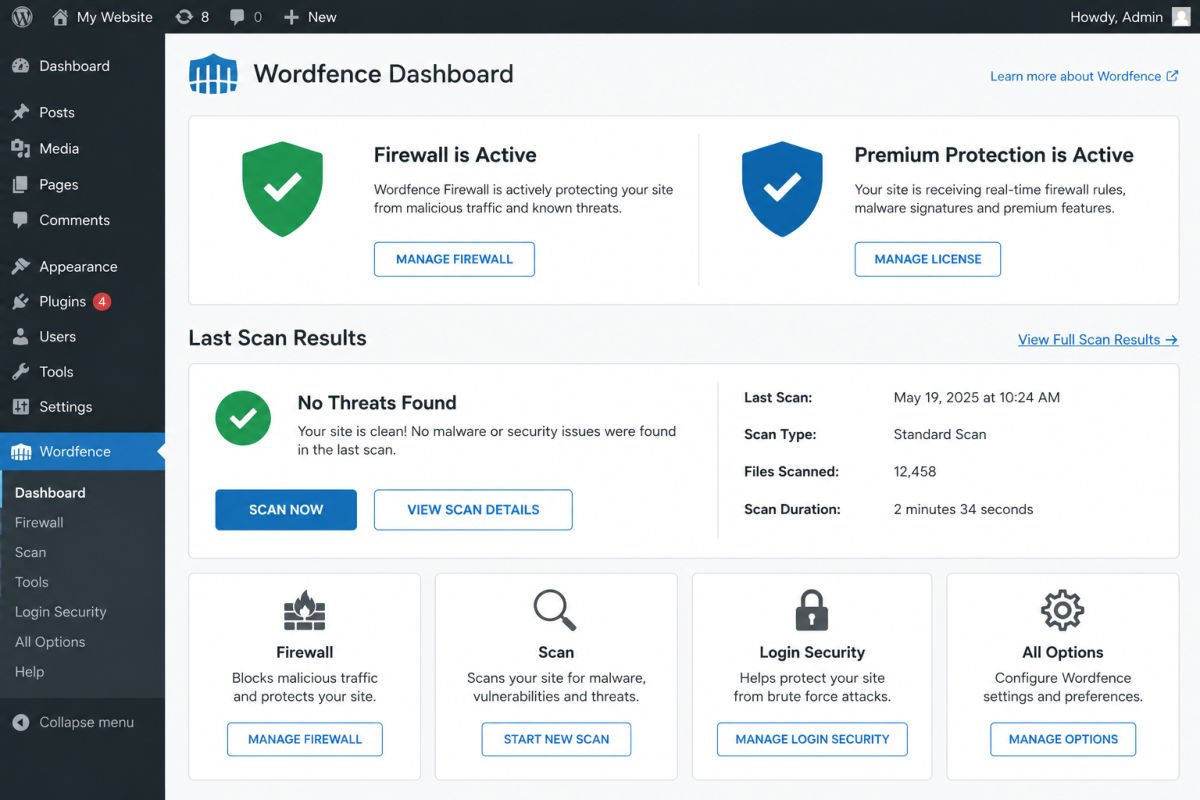Image resolution: width=1200 pixels, height=800 pixels.
Task: Click the Plugins red 4 notification badge
Action: (x=102, y=301)
